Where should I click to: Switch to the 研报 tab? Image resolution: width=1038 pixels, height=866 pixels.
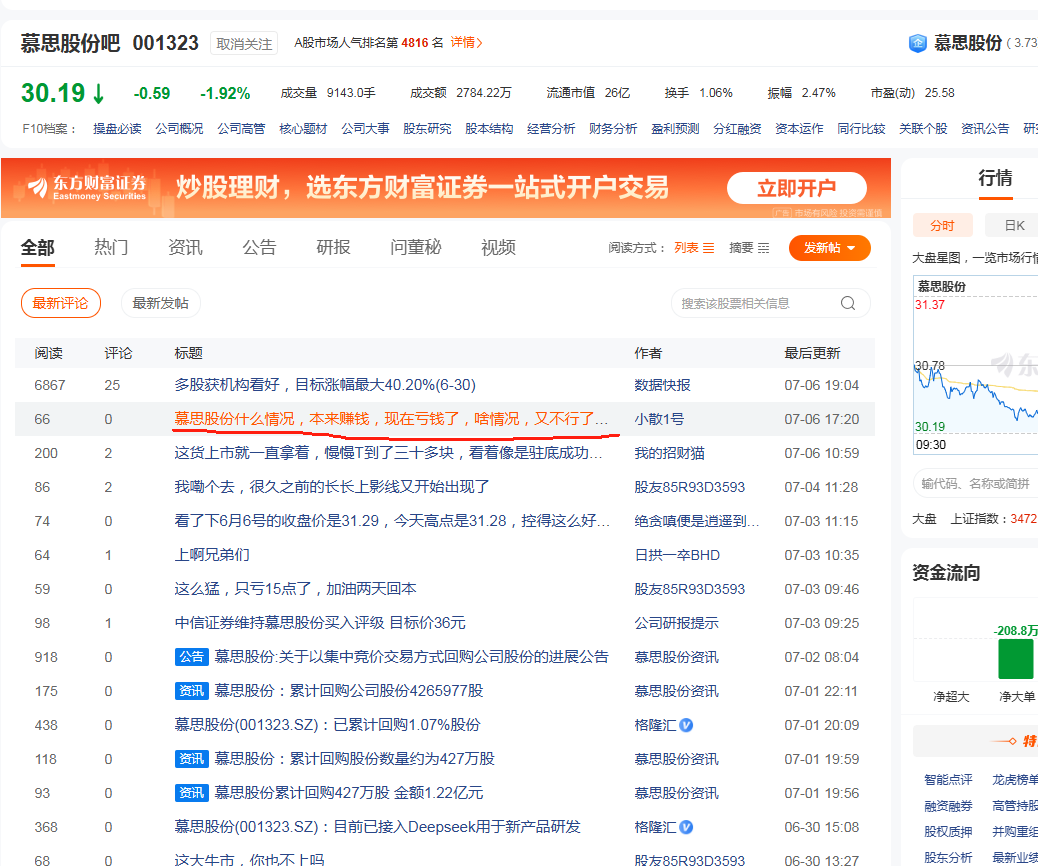point(333,248)
